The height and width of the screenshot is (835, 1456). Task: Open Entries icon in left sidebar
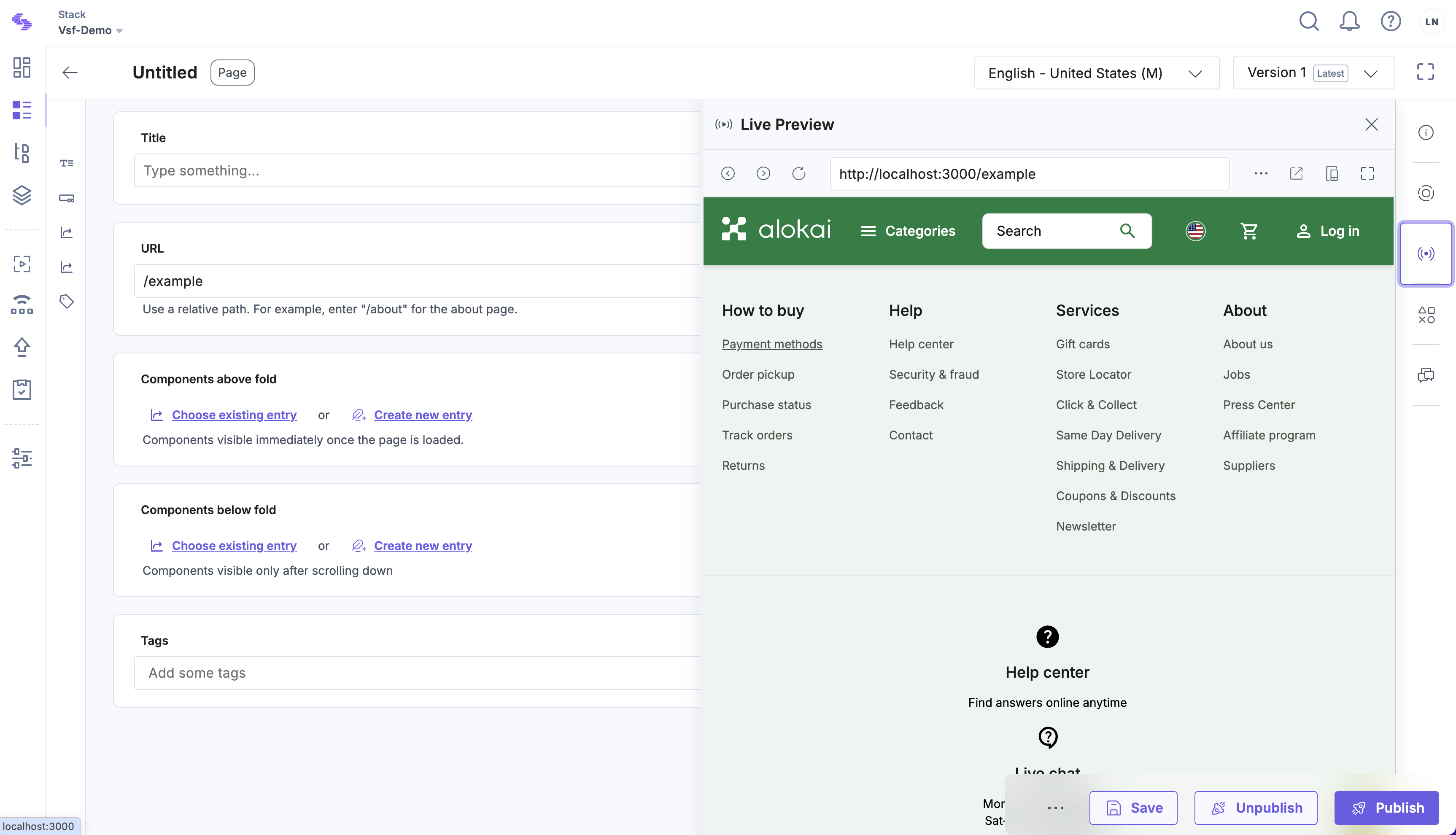click(22, 110)
